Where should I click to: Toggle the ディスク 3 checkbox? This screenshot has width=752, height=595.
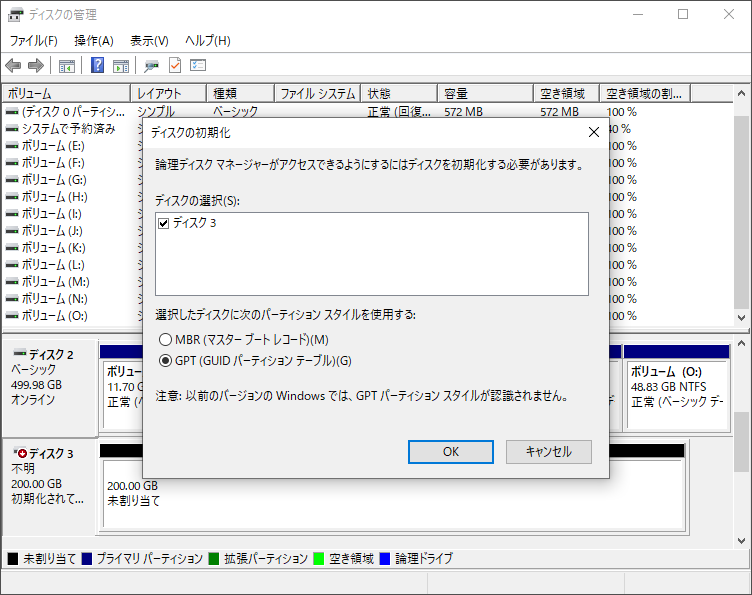tap(164, 223)
